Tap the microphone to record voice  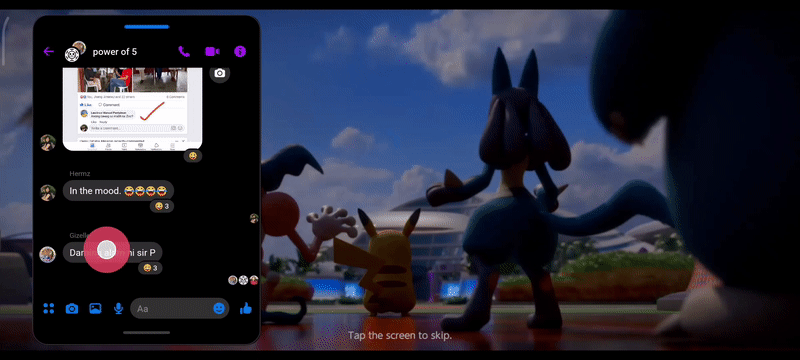(x=118, y=308)
